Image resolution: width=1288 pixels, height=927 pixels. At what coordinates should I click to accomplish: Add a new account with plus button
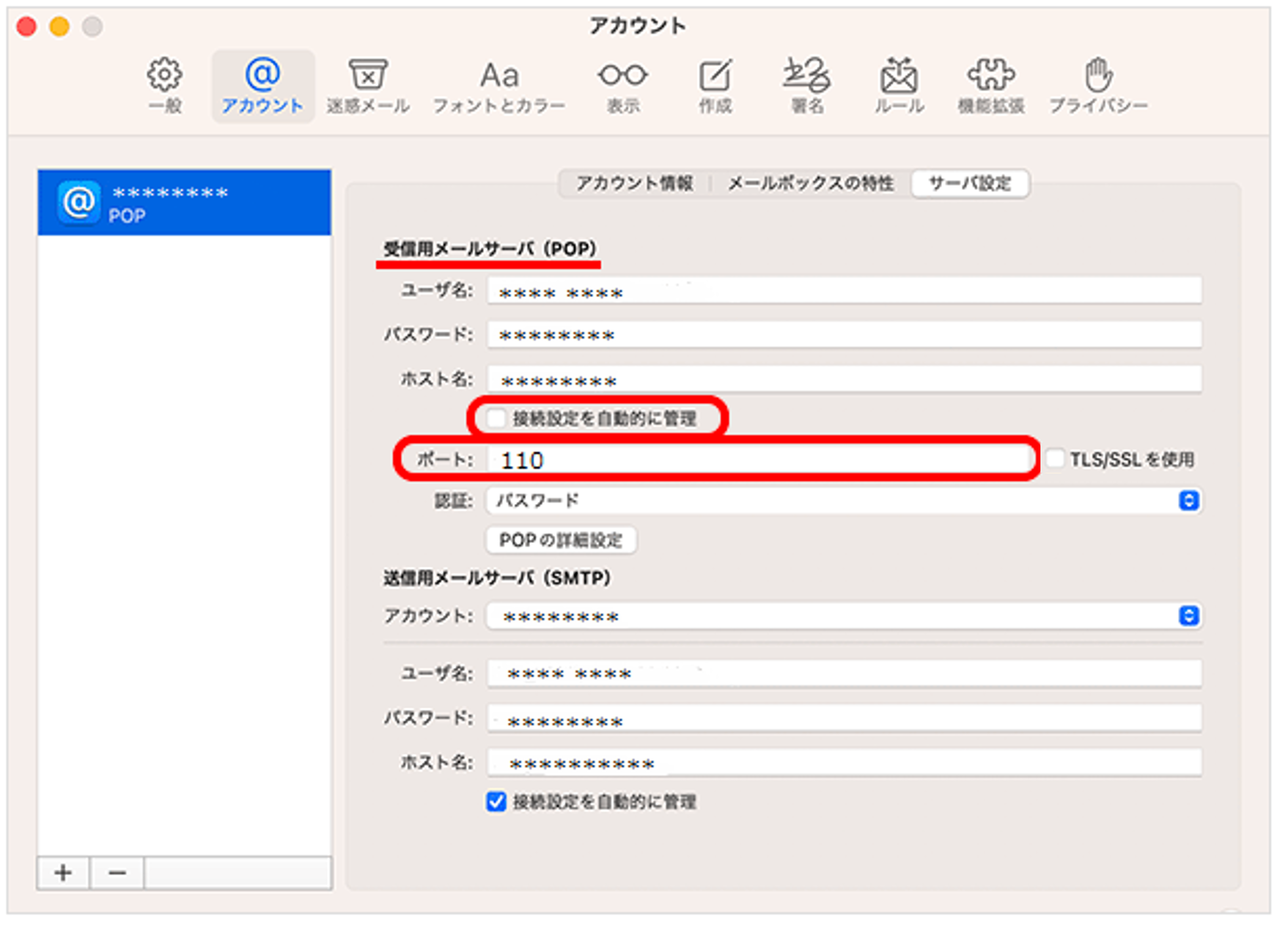pos(63,873)
